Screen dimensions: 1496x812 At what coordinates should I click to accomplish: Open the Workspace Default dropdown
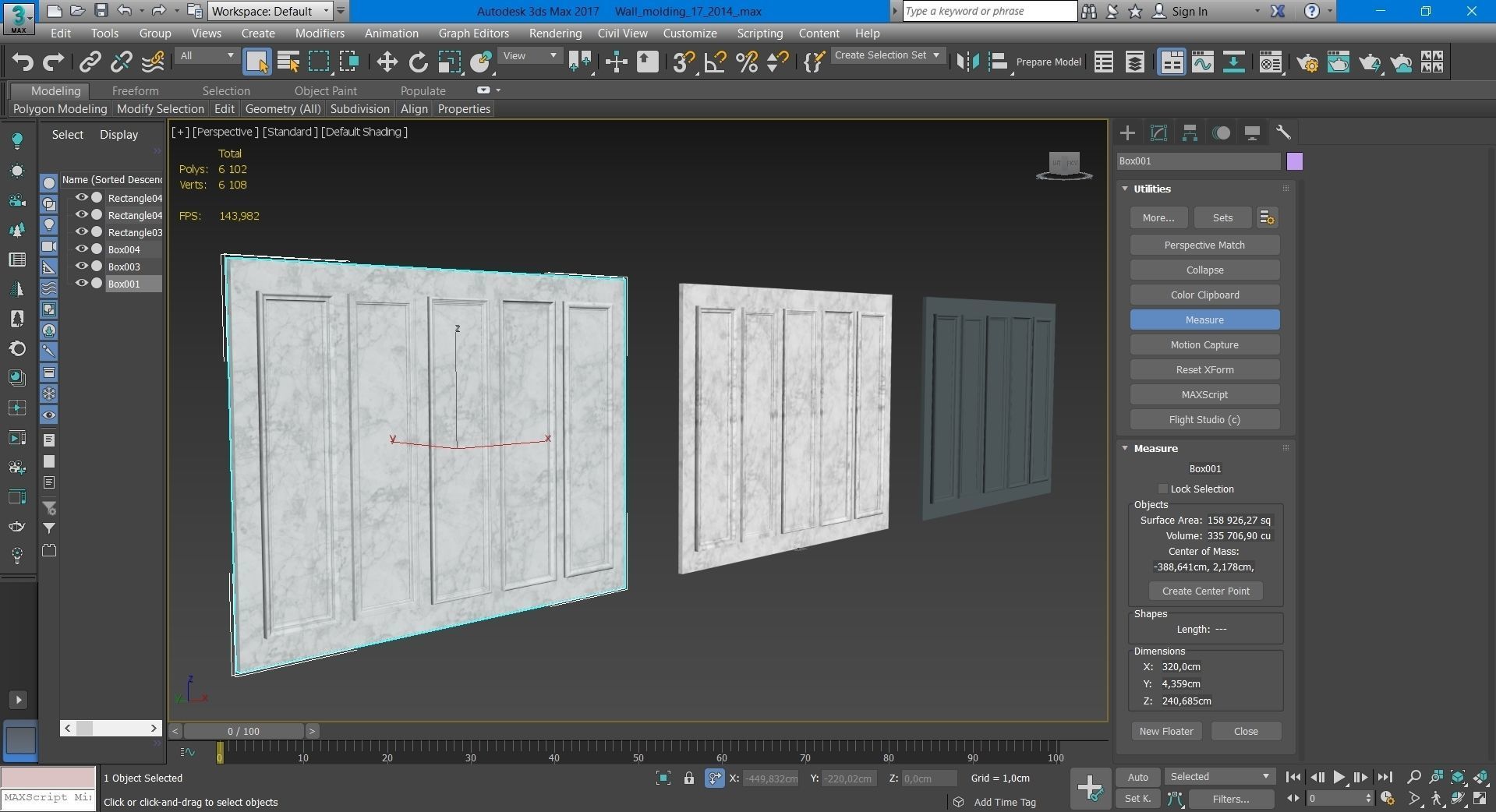click(270, 11)
